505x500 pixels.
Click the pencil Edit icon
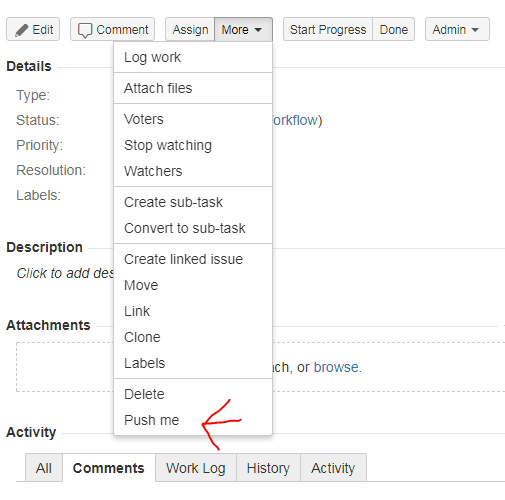tap(21, 30)
